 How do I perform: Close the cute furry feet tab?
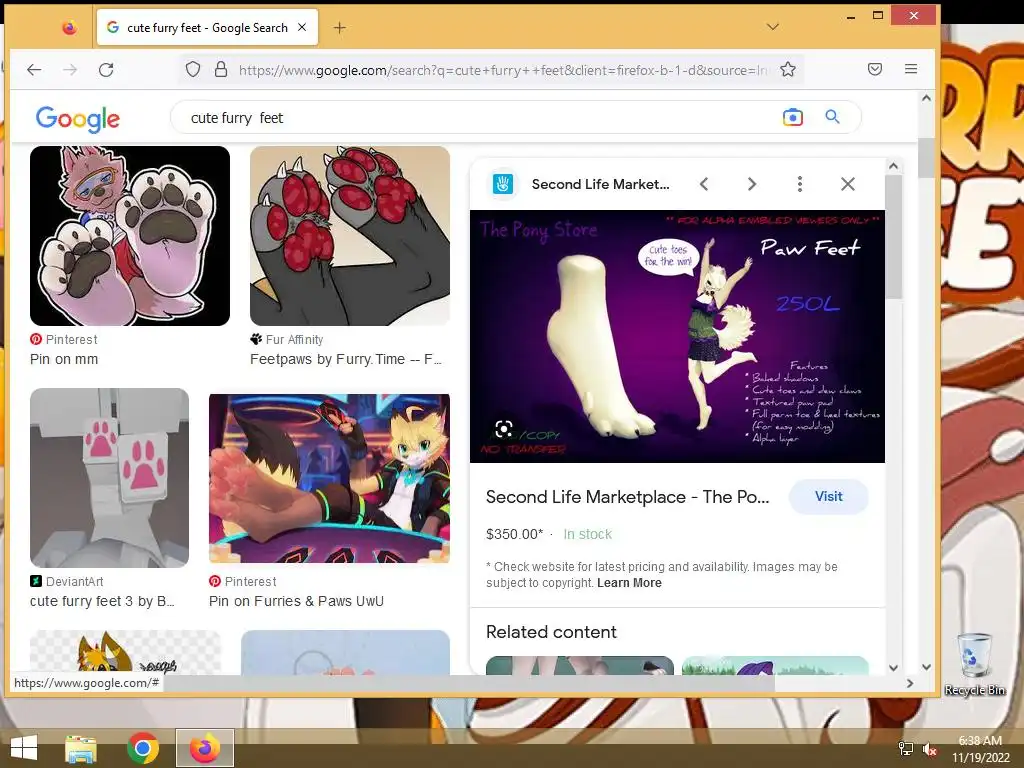pos(302,27)
